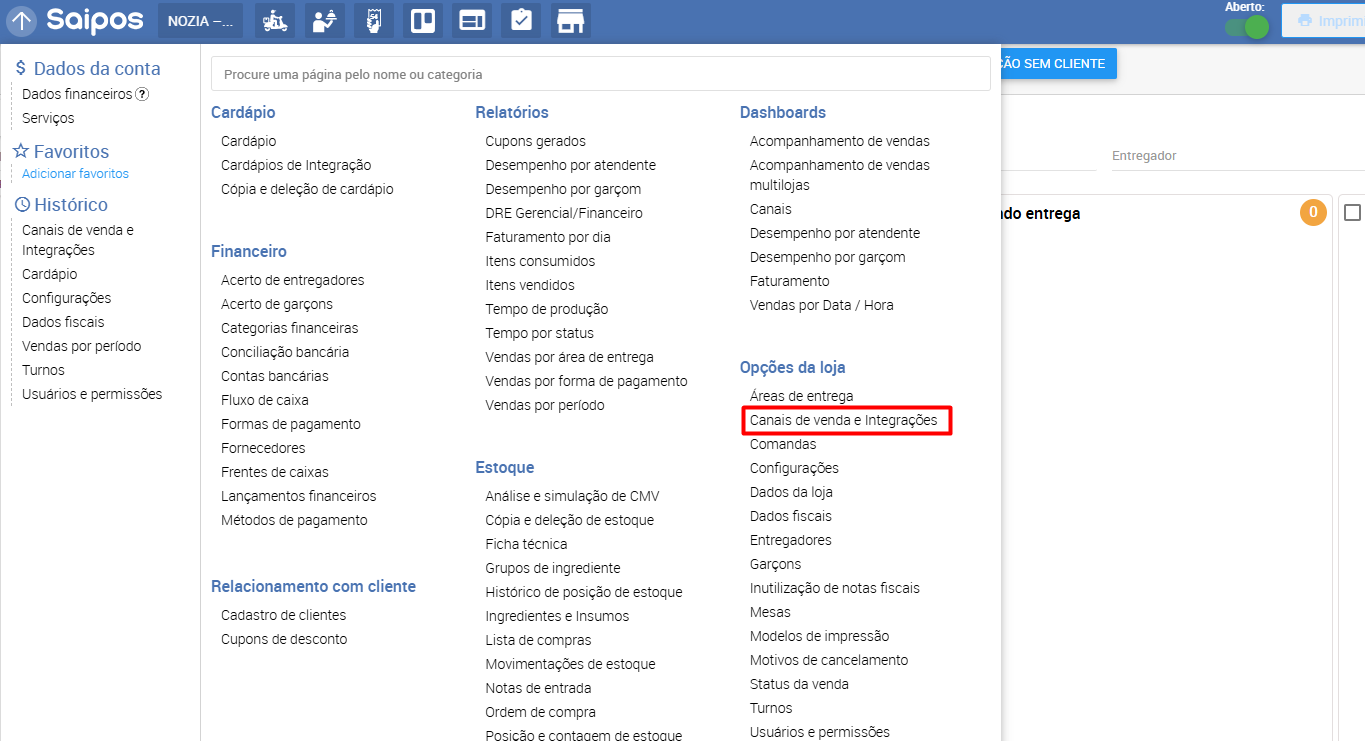This screenshot has width=1365, height=741.
Task: Open Cupons de desconto
Action: coord(284,639)
